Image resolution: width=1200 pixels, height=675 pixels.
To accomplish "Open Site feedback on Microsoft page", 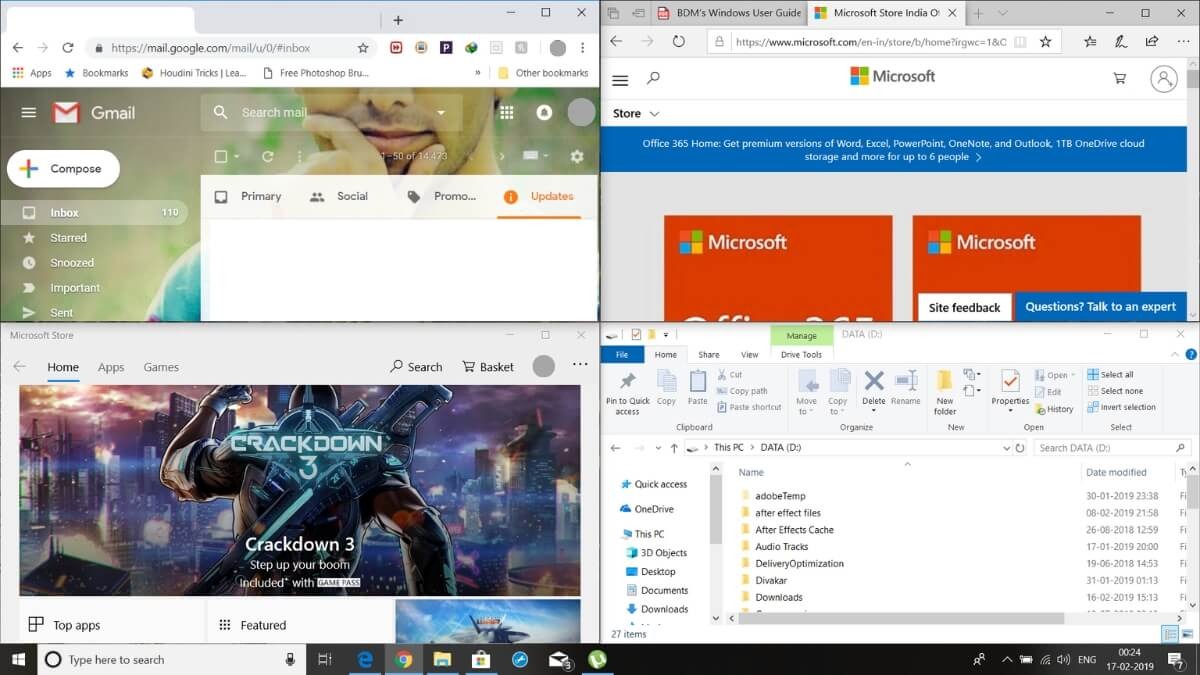I will pyautogui.click(x=964, y=307).
